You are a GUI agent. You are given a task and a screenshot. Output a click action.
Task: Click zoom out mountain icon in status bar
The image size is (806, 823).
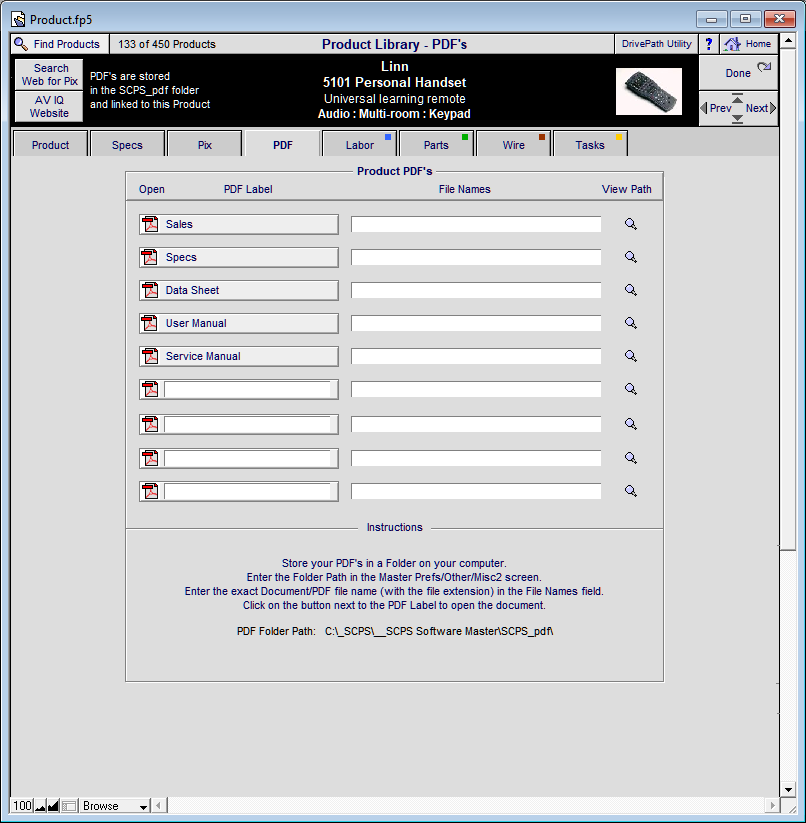click(40, 806)
